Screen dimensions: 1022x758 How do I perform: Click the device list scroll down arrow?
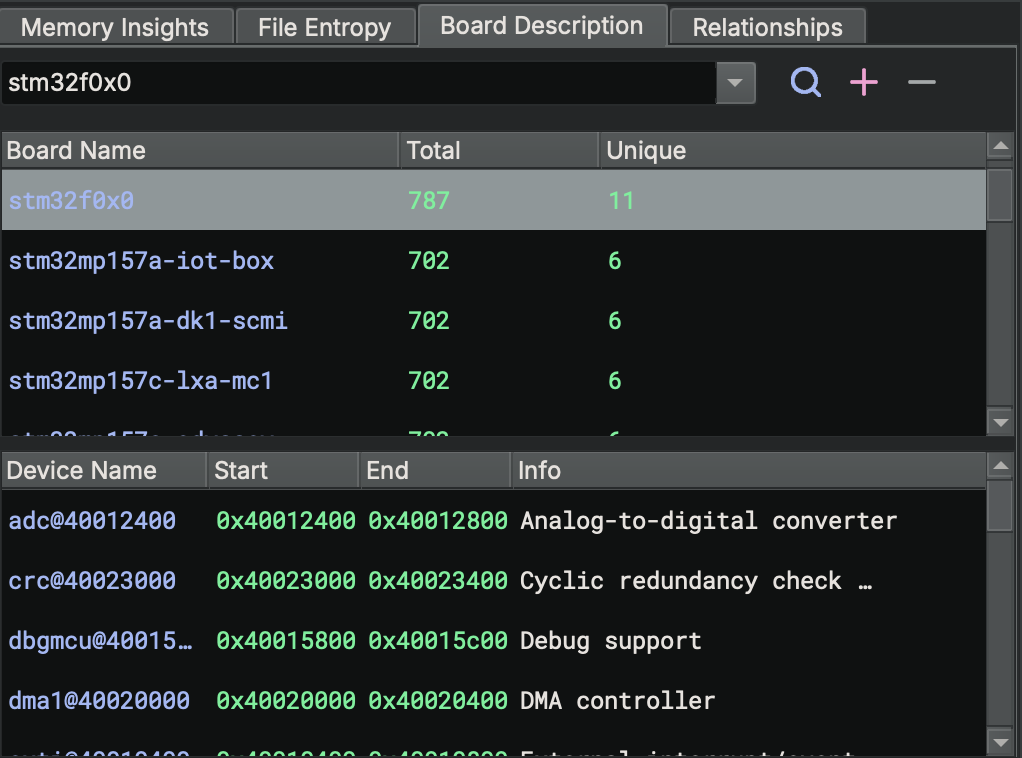tap(1000, 741)
